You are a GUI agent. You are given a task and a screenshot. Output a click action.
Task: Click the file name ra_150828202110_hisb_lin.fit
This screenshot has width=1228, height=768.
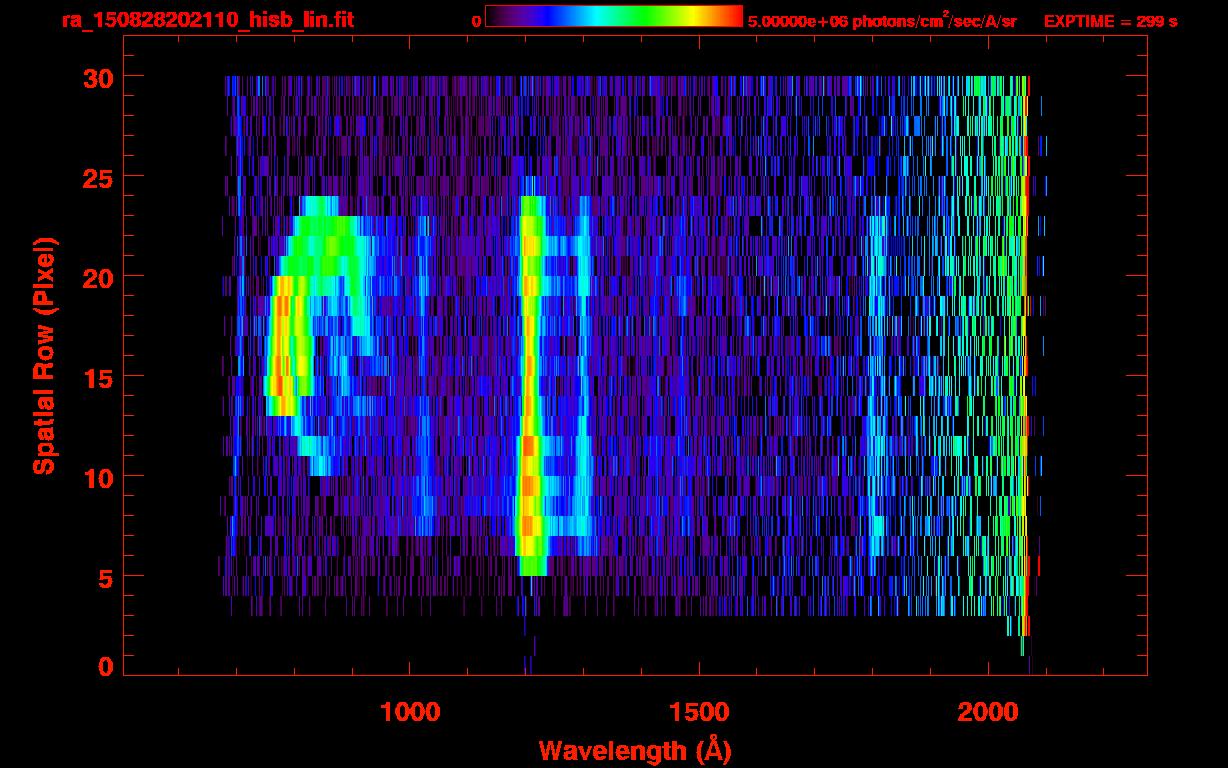(x=207, y=20)
